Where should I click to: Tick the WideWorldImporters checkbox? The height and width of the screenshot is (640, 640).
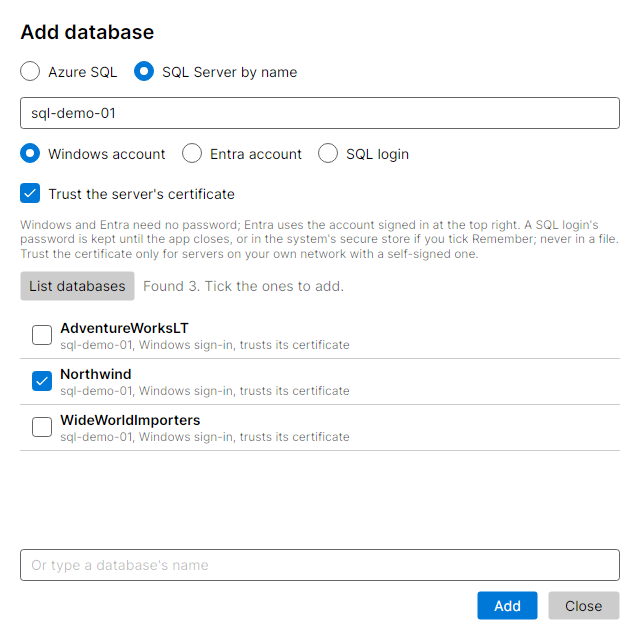42,427
